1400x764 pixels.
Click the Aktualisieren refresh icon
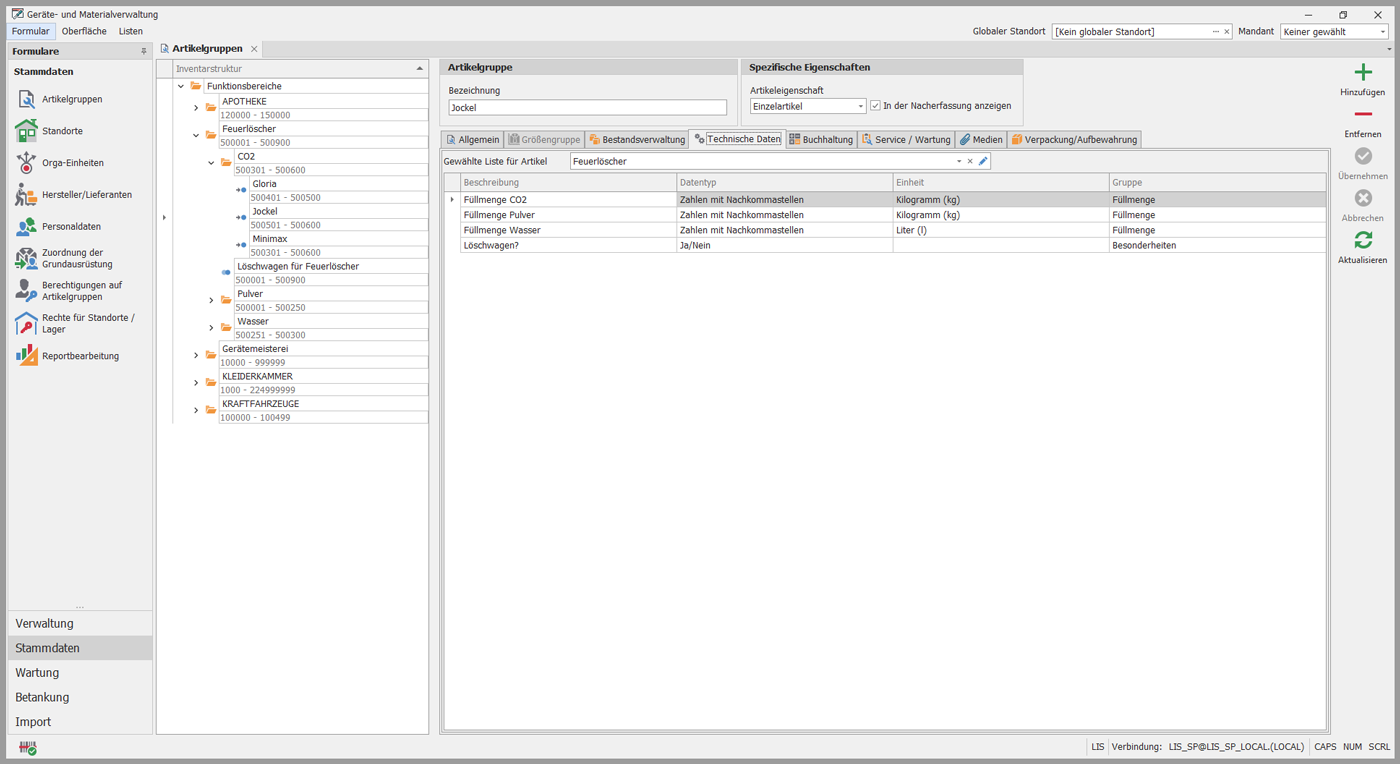click(x=1362, y=241)
